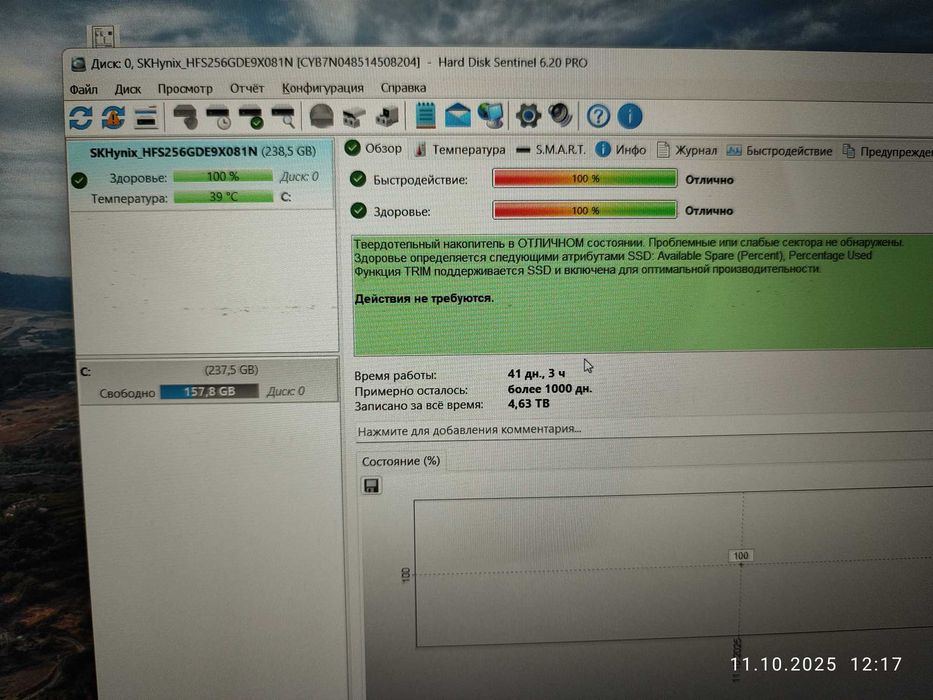Click the green check icon in disk panel
This screenshot has width=933, height=700.
[x=79, y=180]
